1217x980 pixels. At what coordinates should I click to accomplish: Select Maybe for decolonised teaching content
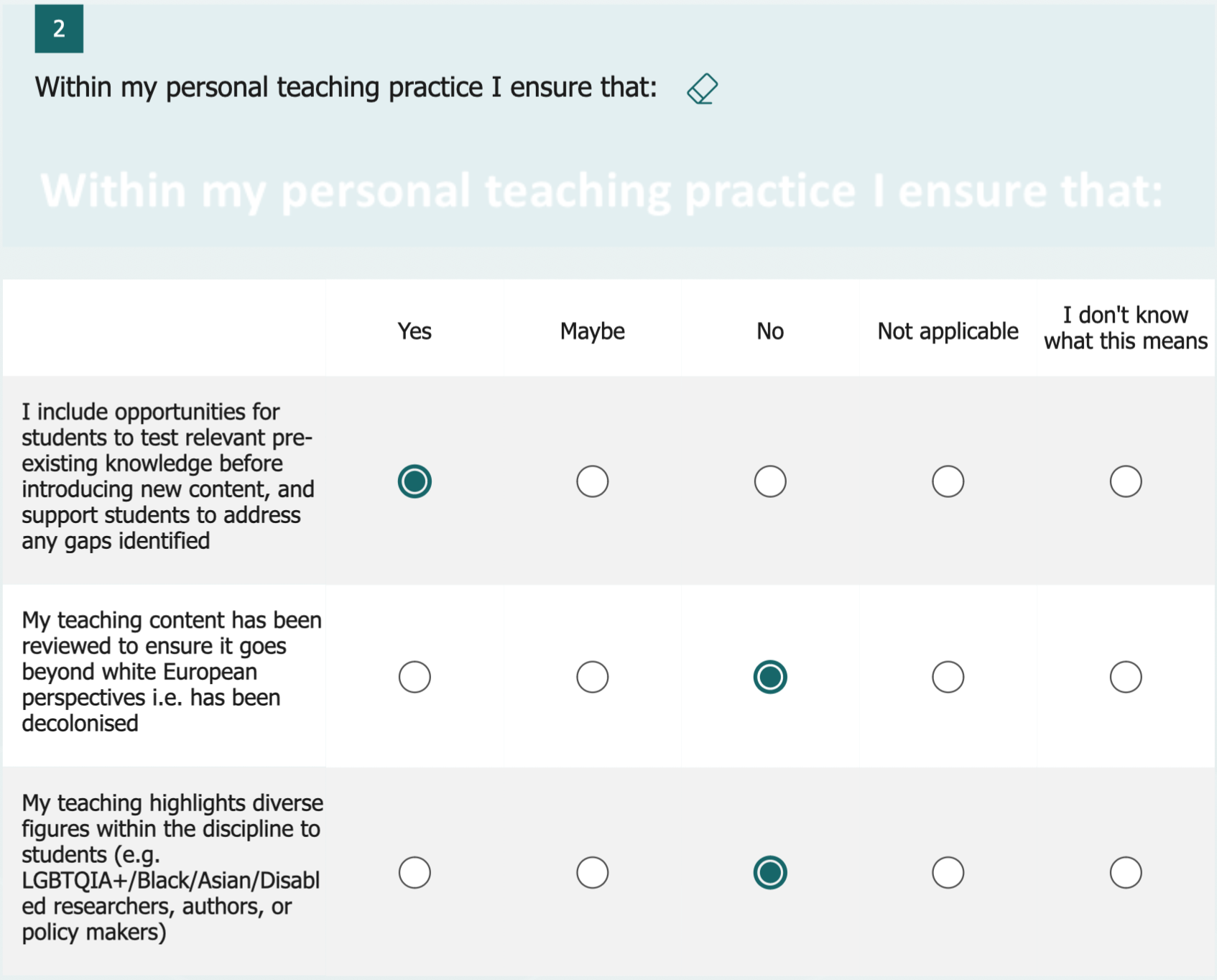pyautogui.click(x=592, y=677)
